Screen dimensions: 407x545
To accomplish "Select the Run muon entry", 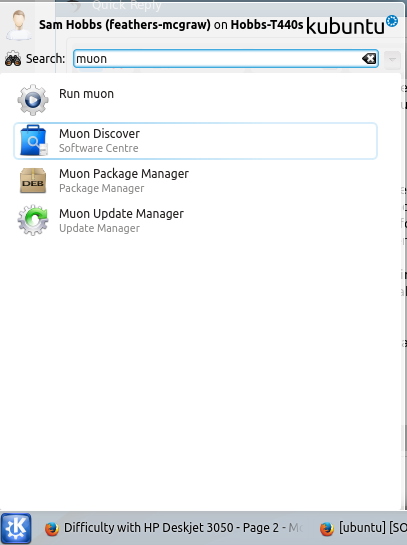I will coord(195,100).
